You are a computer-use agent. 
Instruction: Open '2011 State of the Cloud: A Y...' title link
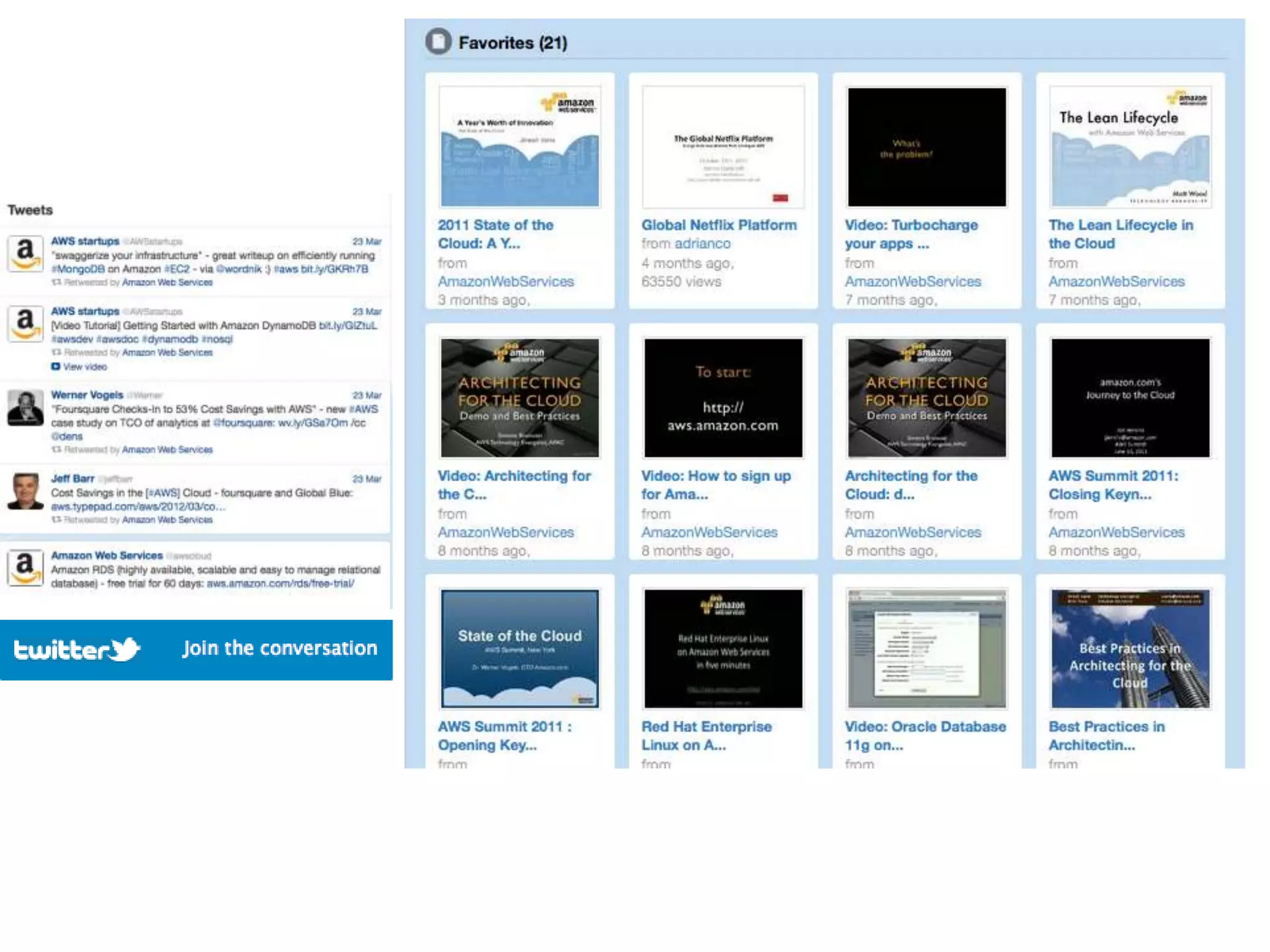[495, 234]
